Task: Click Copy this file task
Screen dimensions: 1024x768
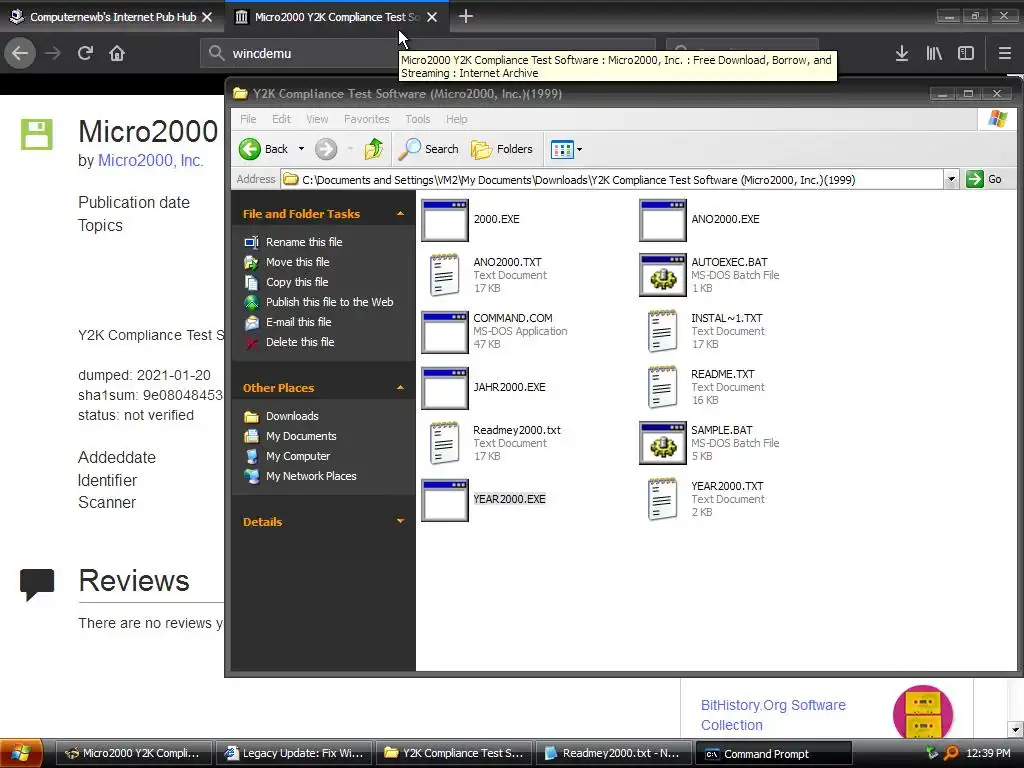Action: pyautogui.click(x=296, y=282)
